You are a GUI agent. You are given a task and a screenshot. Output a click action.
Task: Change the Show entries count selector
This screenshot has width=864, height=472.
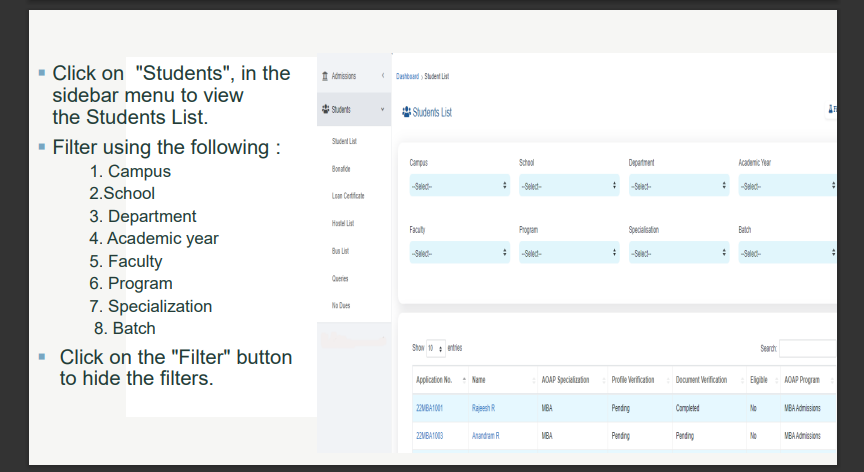pos(436,348)
